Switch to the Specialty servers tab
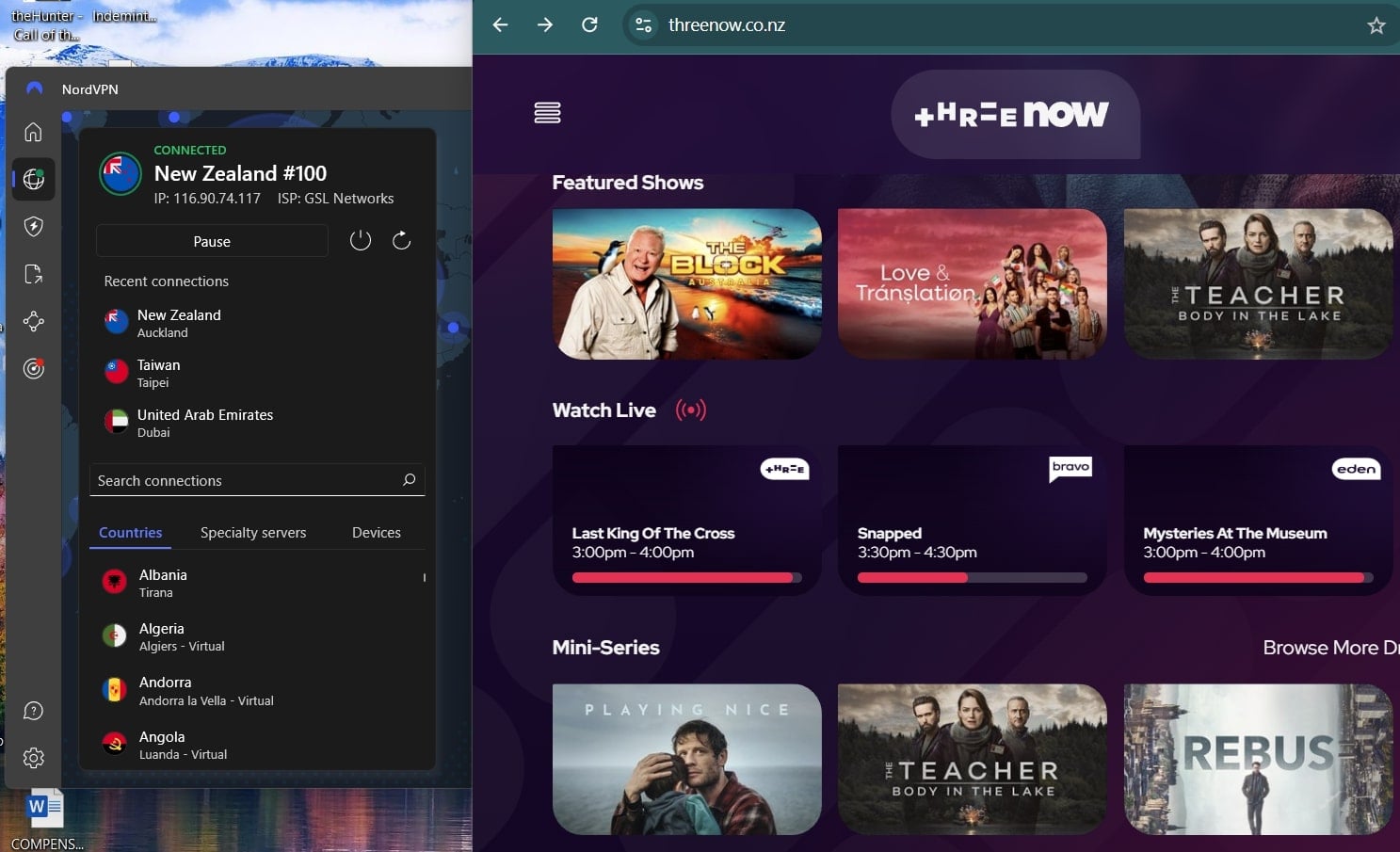 click(x=252, y=532)
